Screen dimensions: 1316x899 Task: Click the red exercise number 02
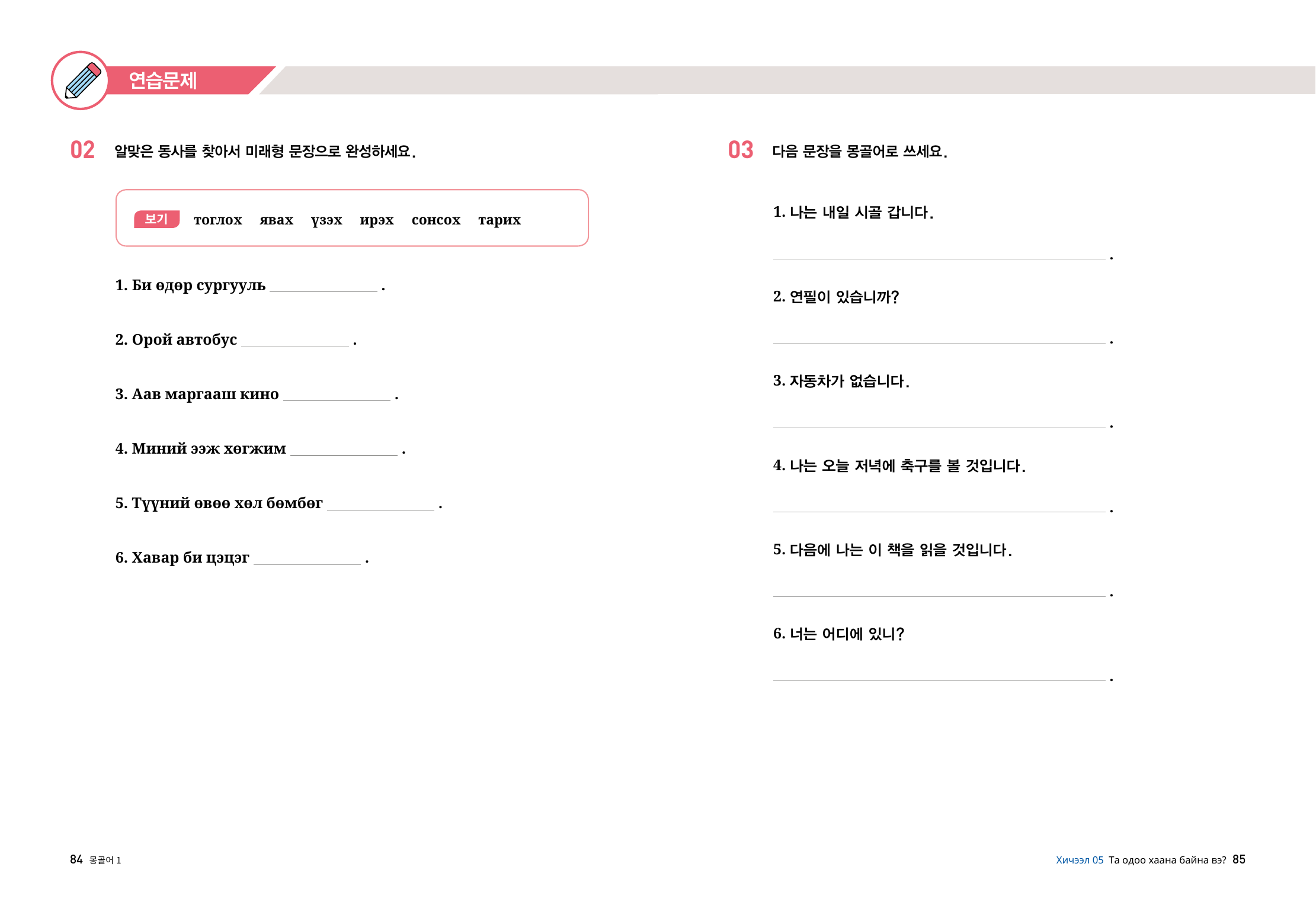click(x=82, y=150)
